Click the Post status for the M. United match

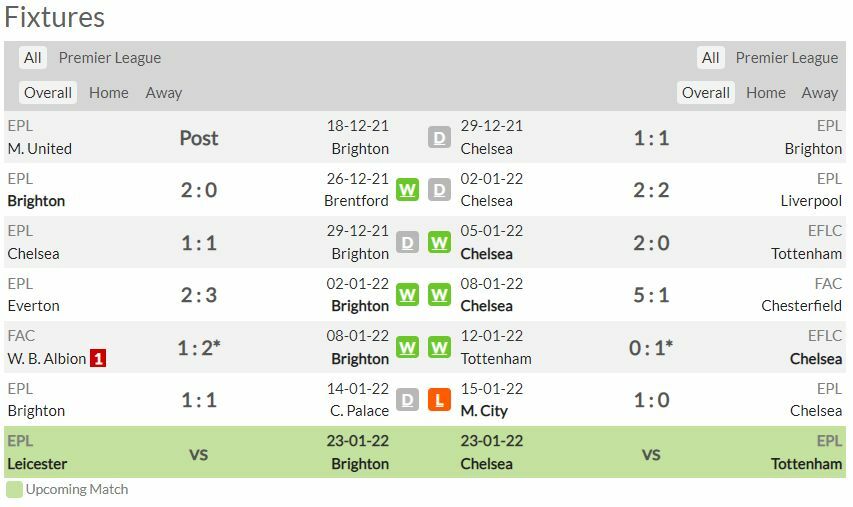tap(199, 138)
